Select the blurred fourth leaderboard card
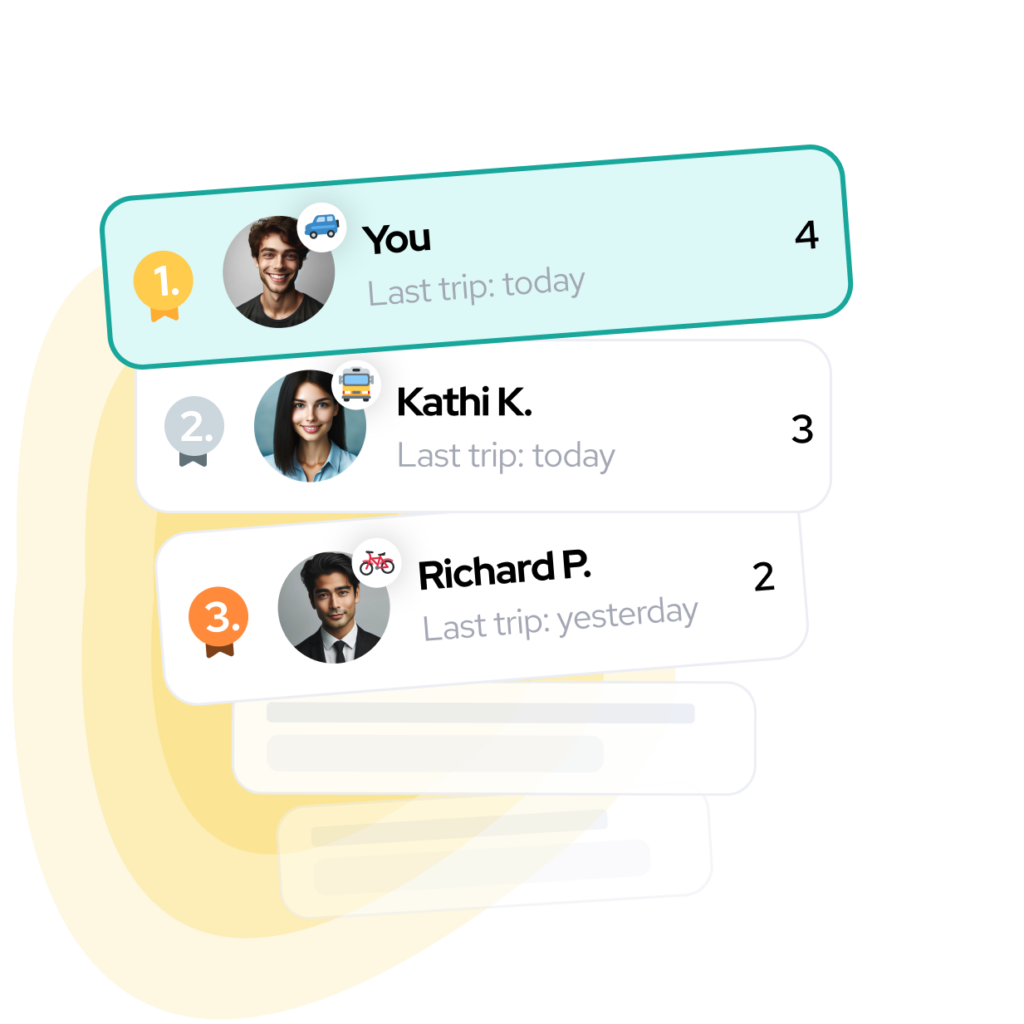The image size is (1024, 1024). click(x=494, y=738)
